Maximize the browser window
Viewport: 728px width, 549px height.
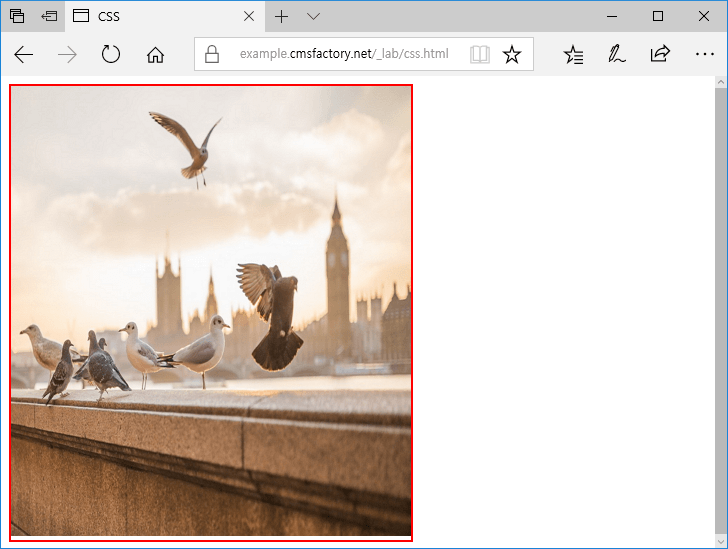(x=657, y=16)
